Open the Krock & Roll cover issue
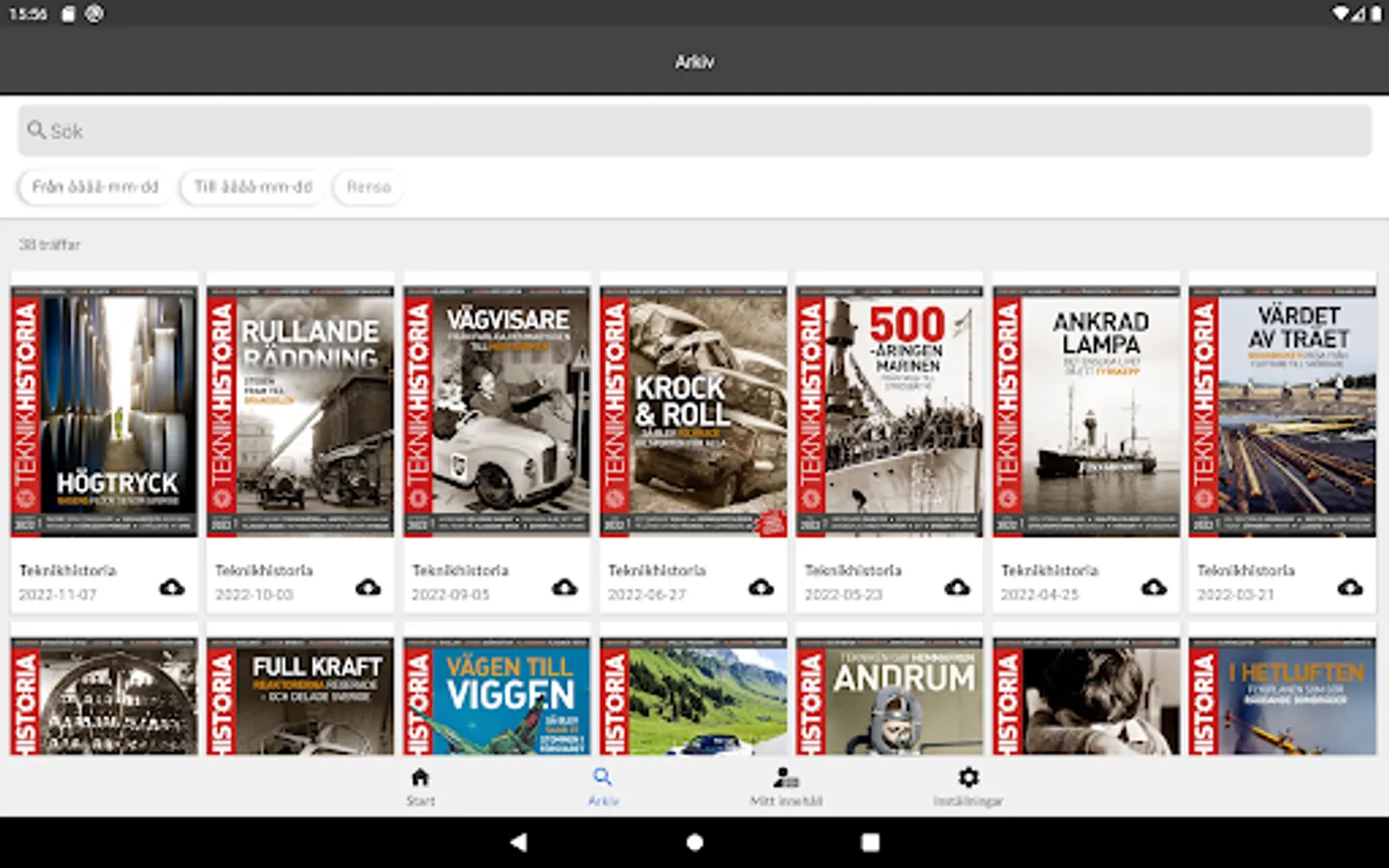 694,412
